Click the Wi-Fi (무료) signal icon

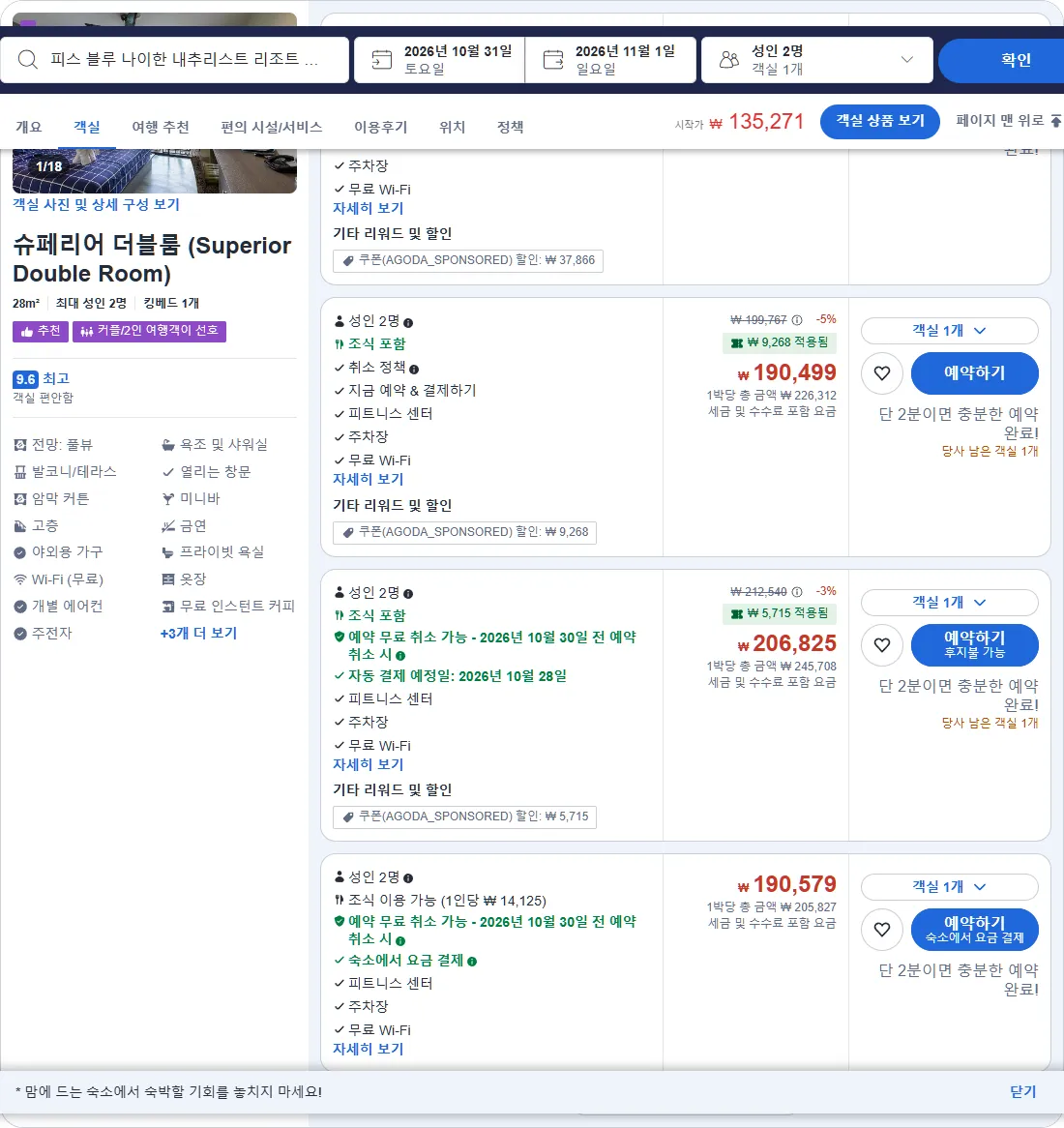(x=20, y=579)
